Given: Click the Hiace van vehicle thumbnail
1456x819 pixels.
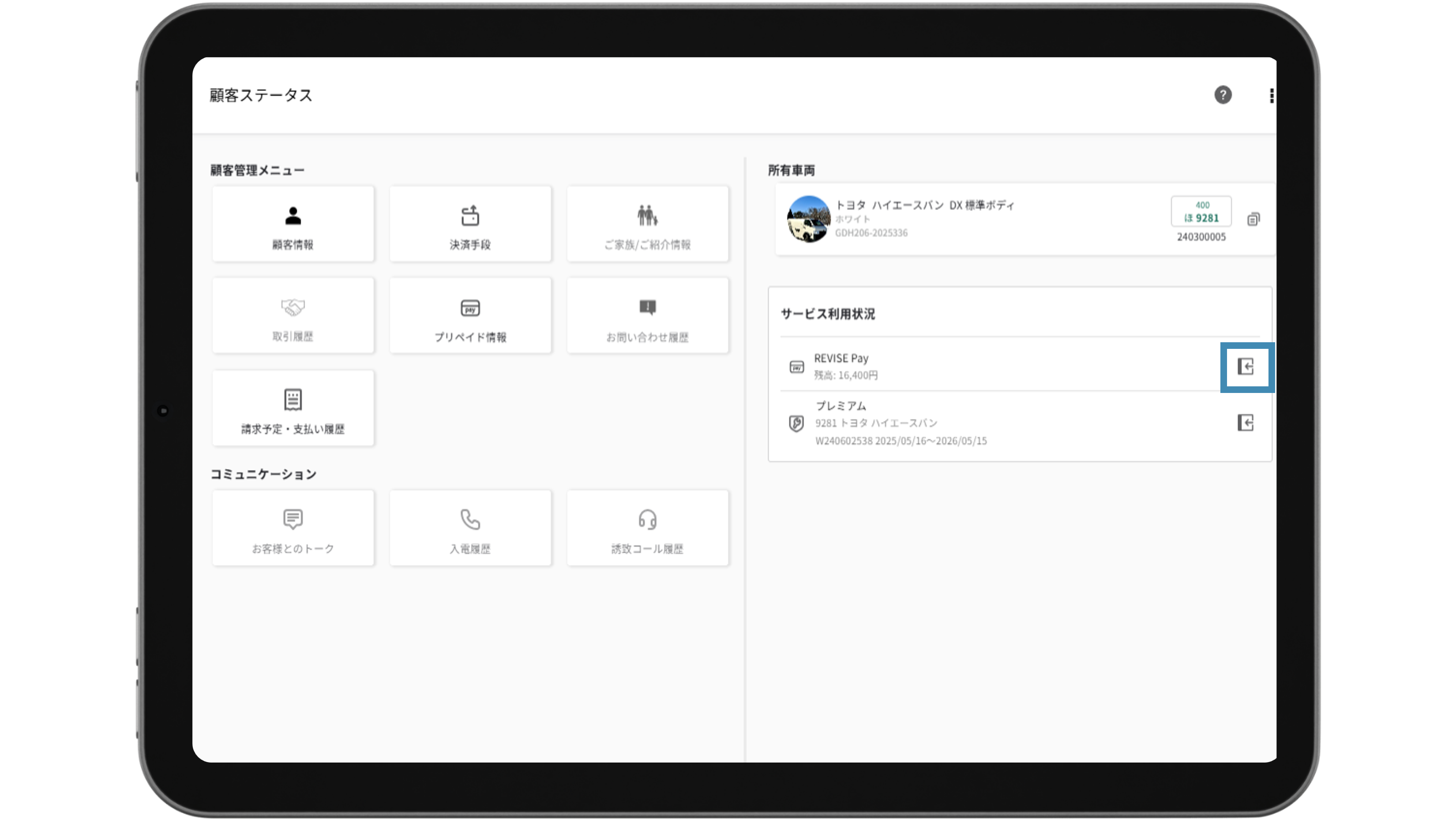Looking at the screenshot, I should [808, 219].
